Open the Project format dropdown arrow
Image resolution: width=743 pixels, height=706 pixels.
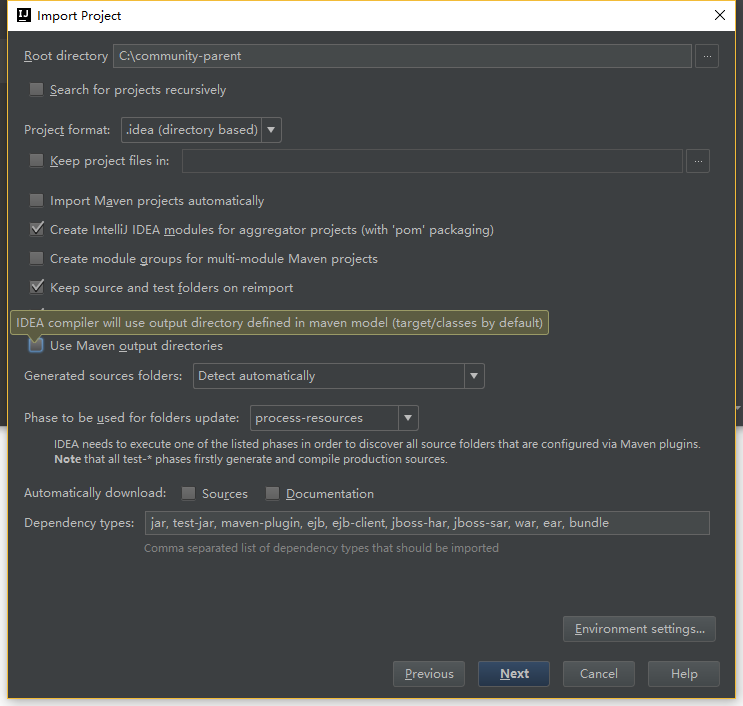coord(271,130)
